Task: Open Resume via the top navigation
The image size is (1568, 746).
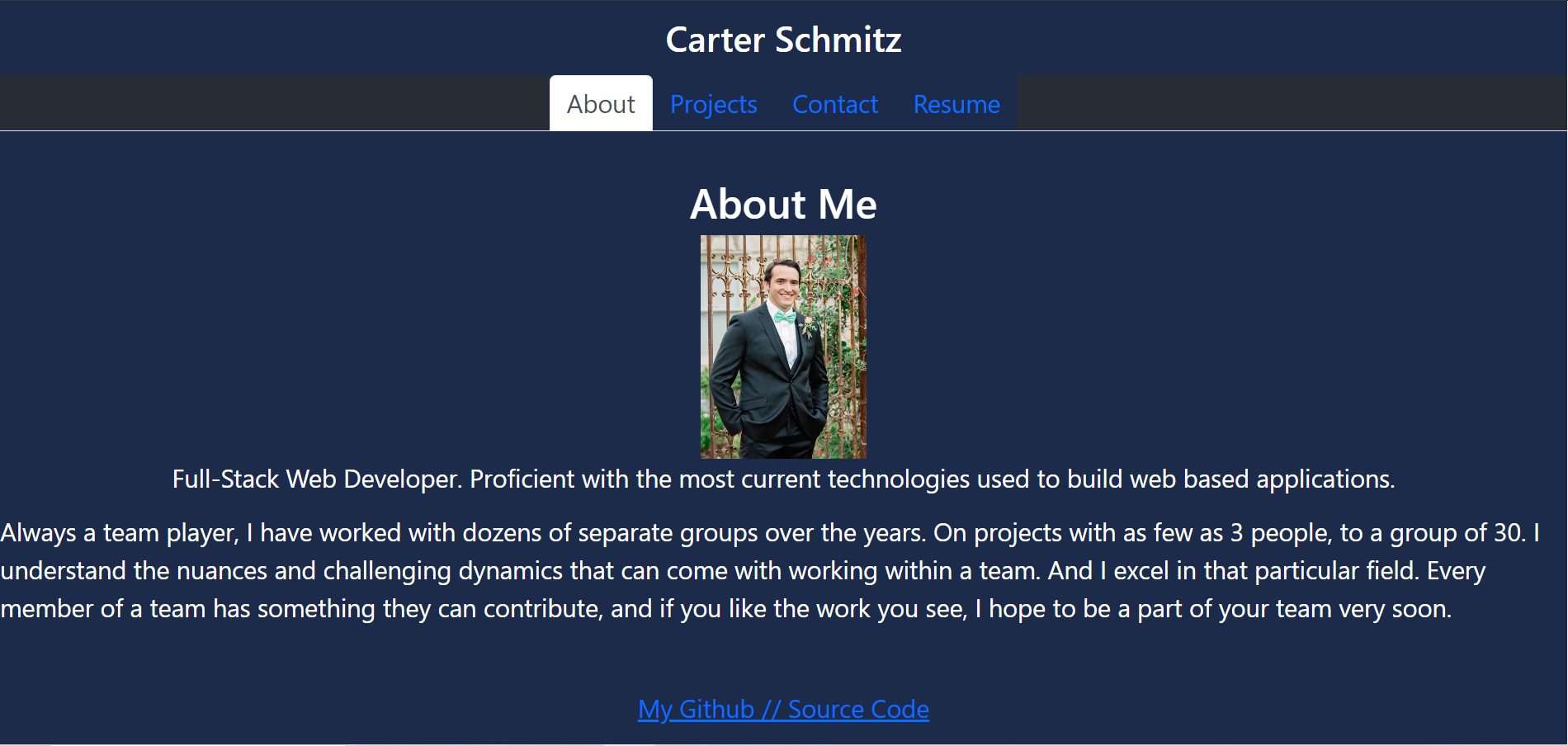Action: (x=956, y=104)
